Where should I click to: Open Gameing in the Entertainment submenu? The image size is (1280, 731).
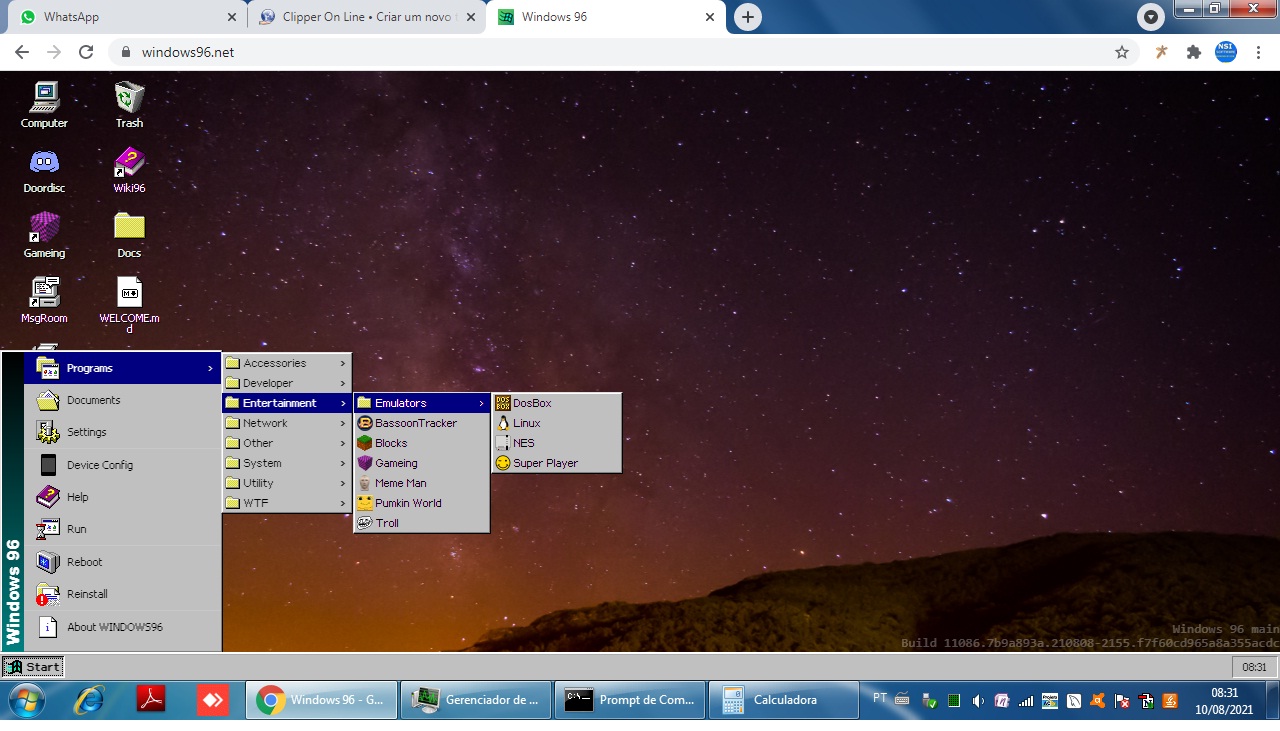[422, 463]
